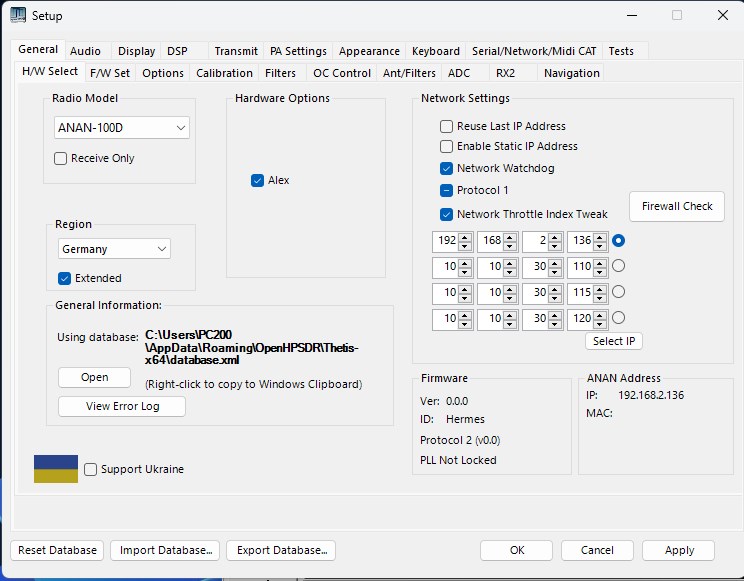Click the Reset Database button

[57, 550]
